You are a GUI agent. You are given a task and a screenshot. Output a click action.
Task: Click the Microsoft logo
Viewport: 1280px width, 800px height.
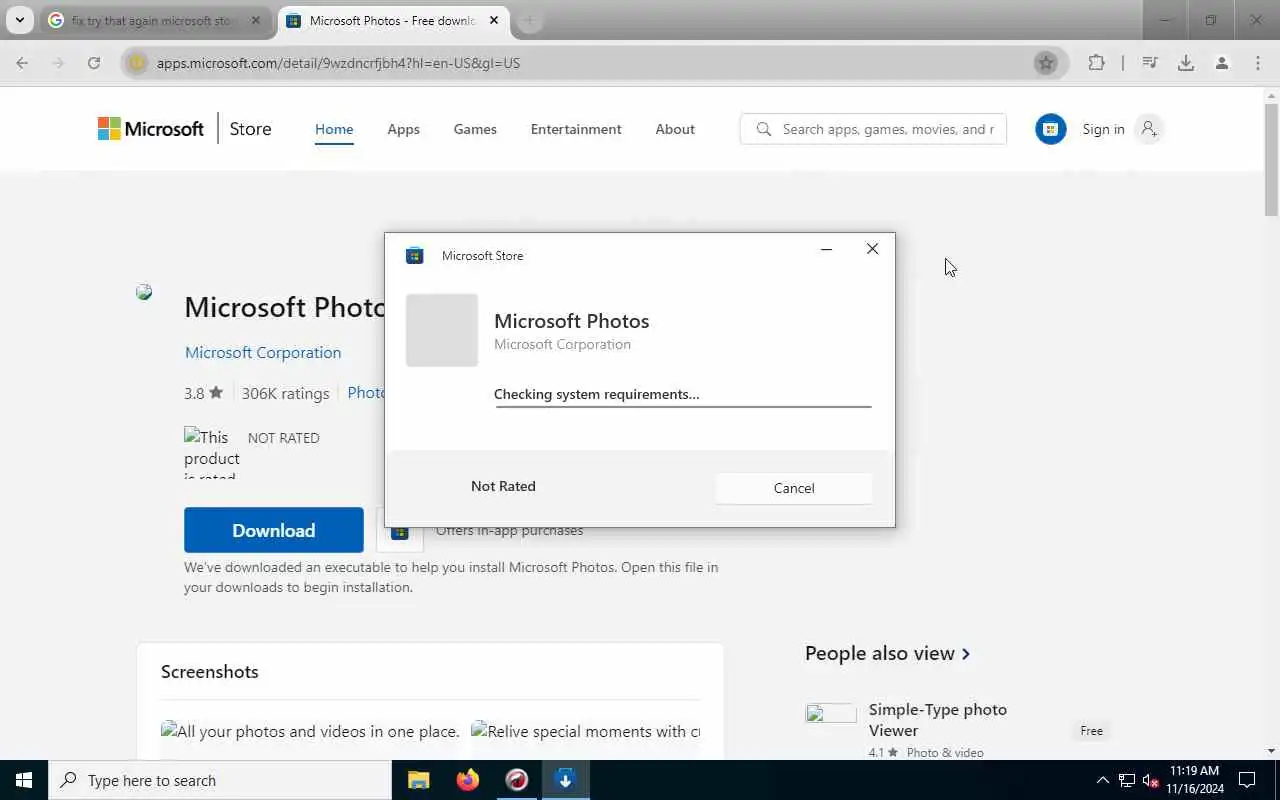coord(151,129)
